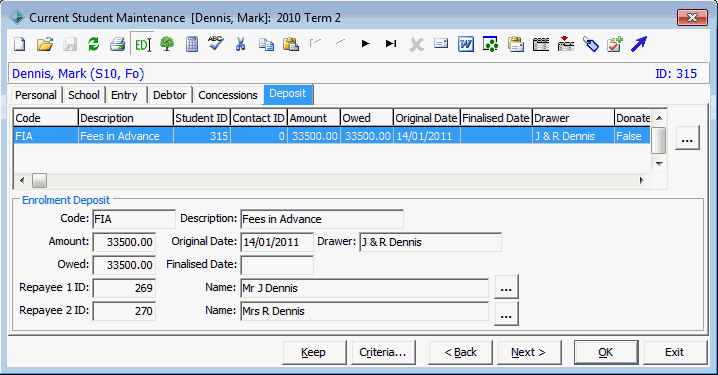Switch to the Personal tab
The width and height of the screenshot is (718, 375).
[36, 95]
